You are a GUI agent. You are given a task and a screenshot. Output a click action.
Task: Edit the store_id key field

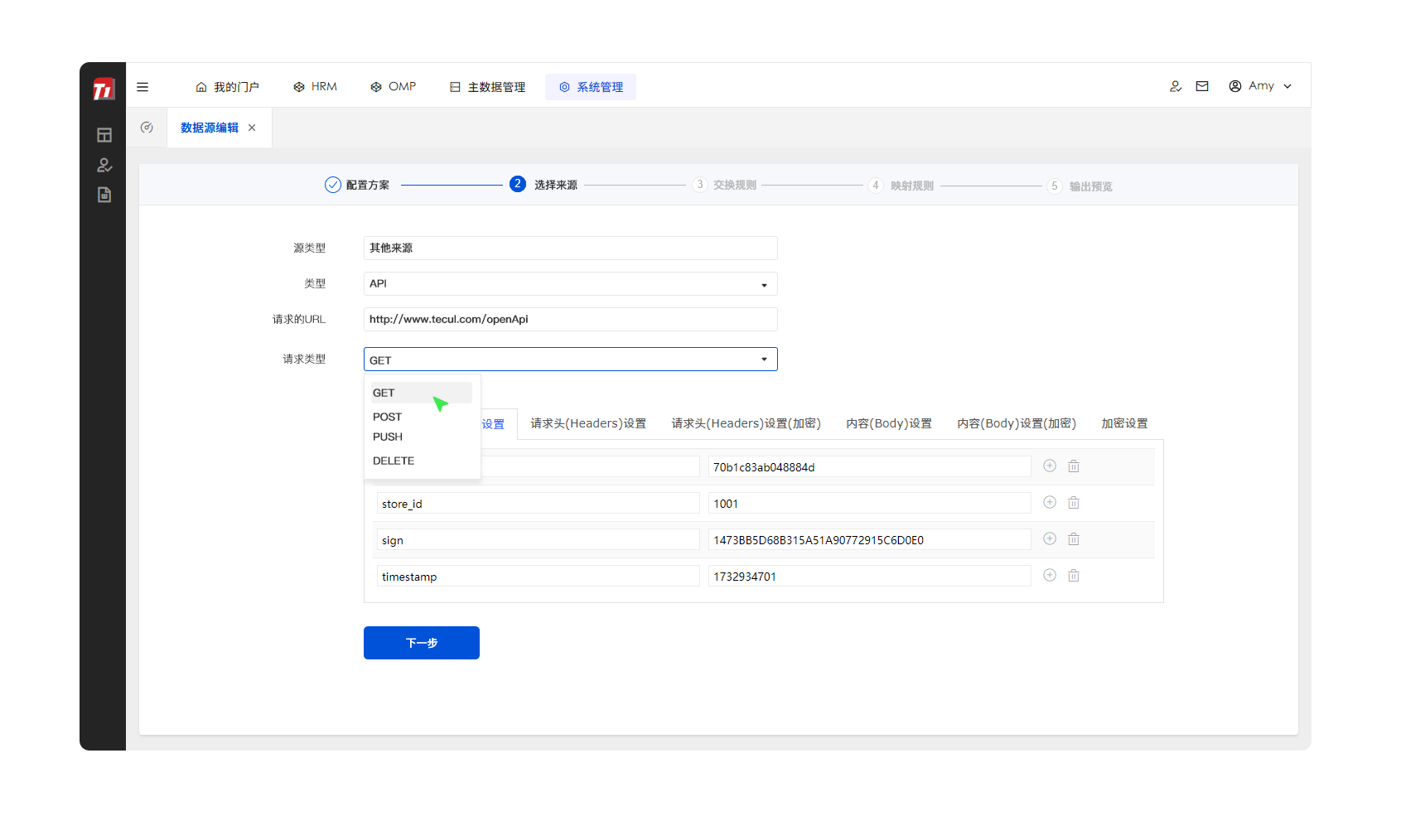(539, 504)
